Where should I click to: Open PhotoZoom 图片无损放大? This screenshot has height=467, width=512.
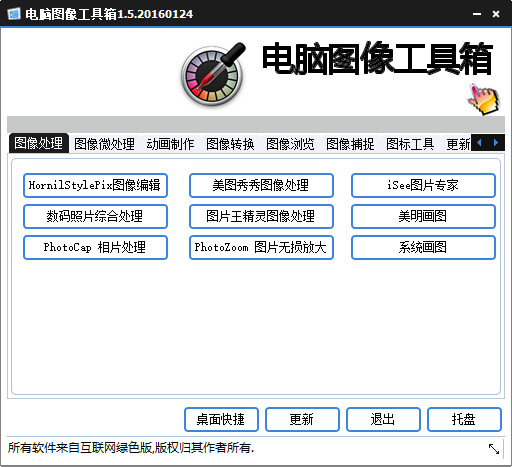coord(261,247)
